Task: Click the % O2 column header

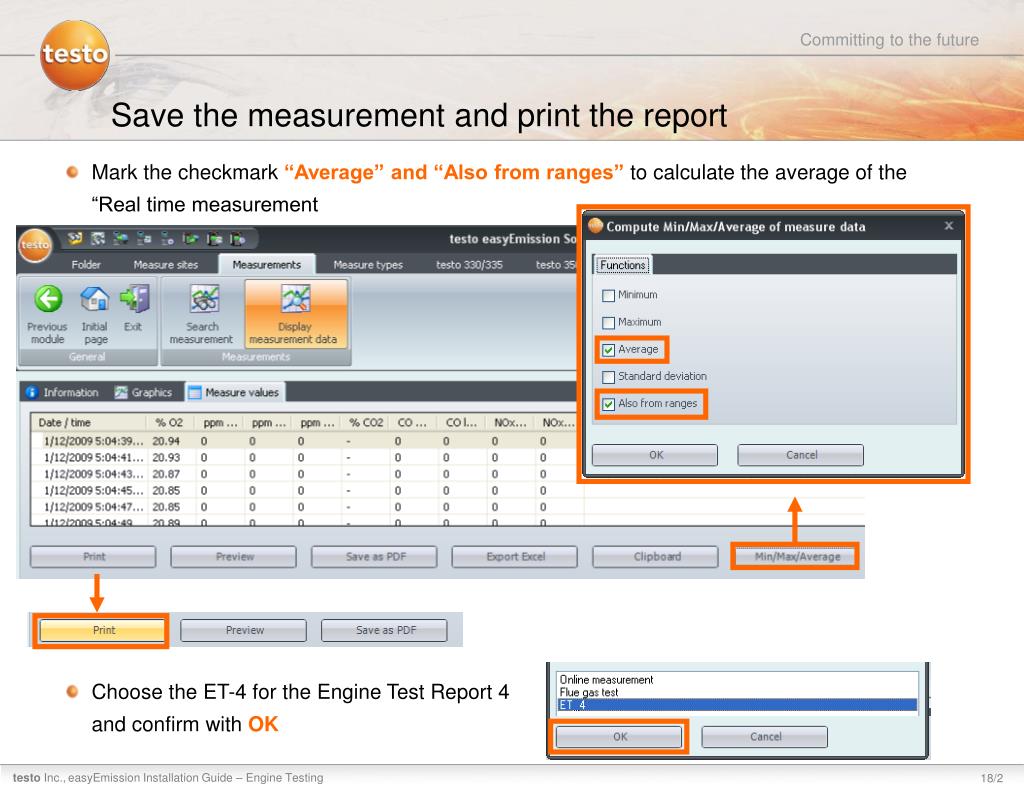Action: (170, 423)
